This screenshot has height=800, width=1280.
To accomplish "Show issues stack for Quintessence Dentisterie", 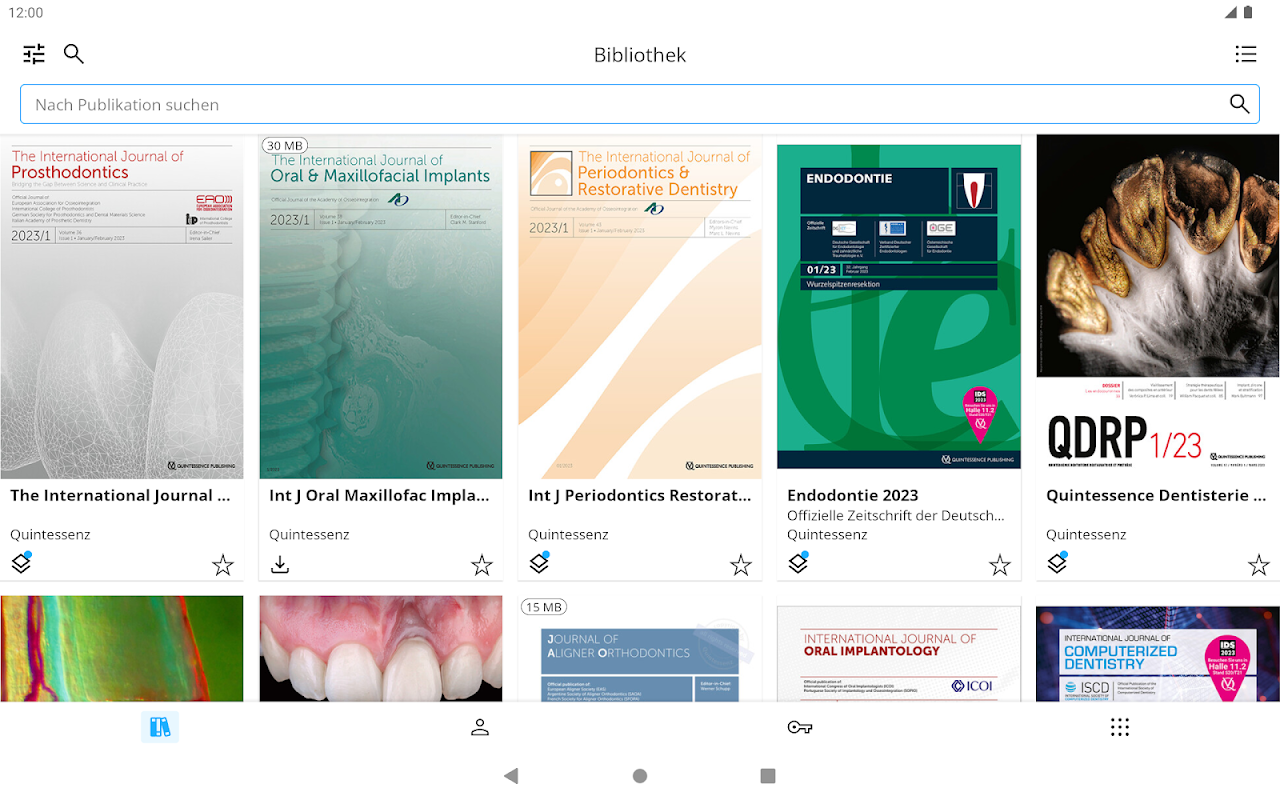I will (1057, 563).
